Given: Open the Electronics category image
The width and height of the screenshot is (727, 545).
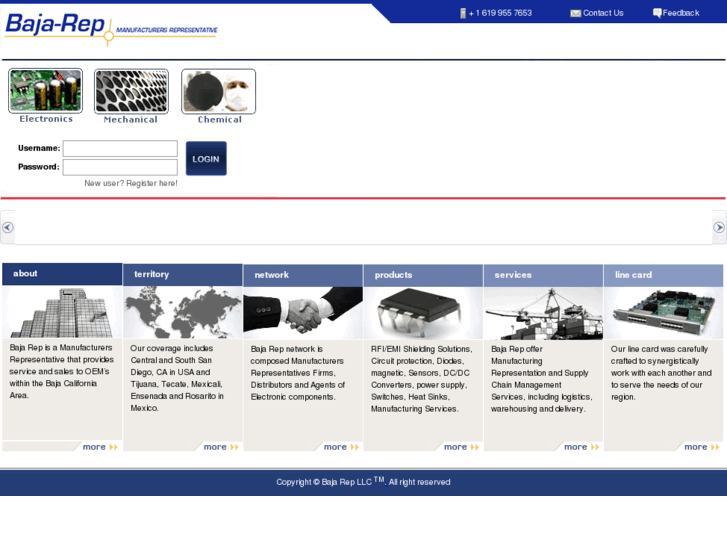Looking at the screenshot, I should (45, 91).
